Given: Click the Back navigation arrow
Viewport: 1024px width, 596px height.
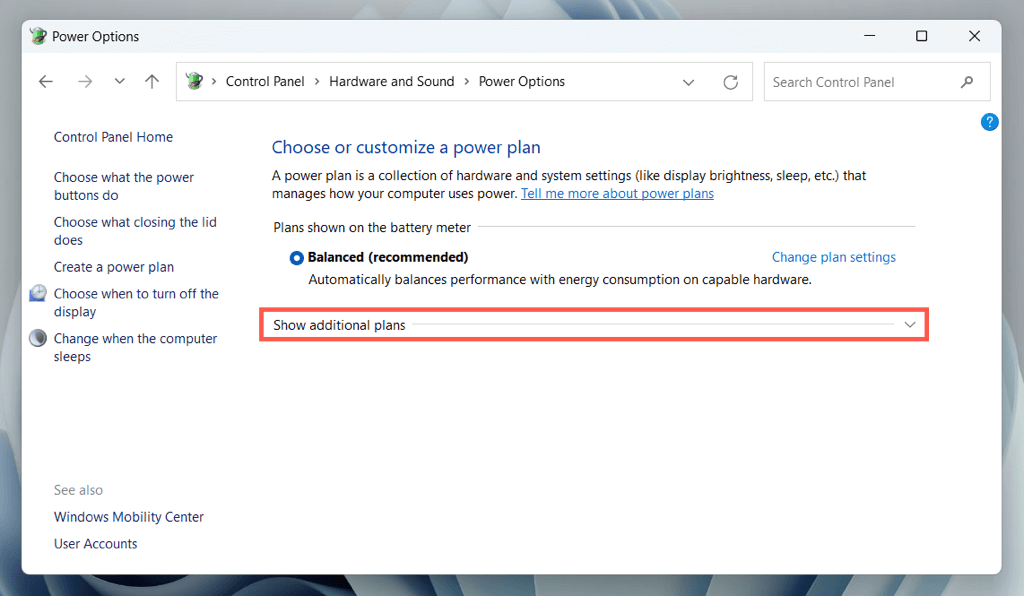Looking at the screenshot, I should coord(45,82).
